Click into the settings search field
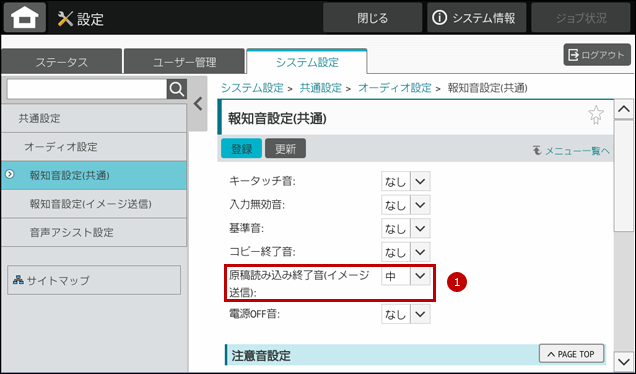 tap(87, 89)
